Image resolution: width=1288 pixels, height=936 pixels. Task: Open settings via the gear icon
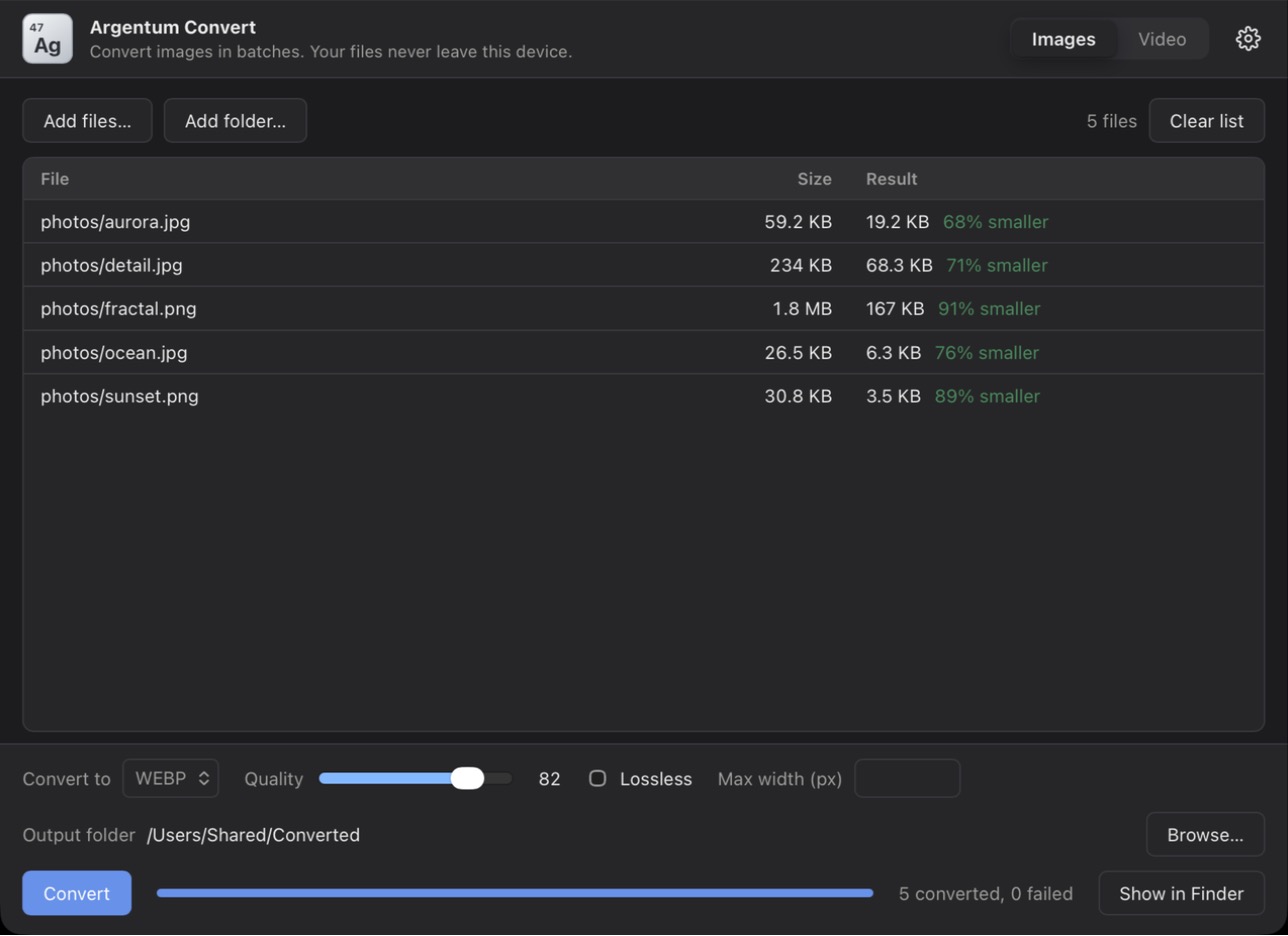[x=1248, y=39]
